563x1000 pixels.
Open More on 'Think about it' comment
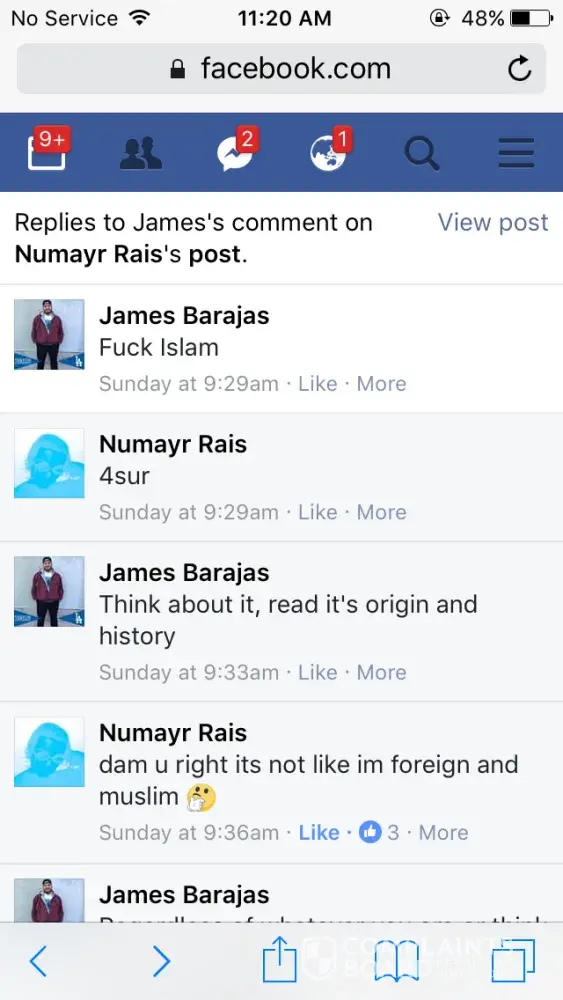[381, 672]
